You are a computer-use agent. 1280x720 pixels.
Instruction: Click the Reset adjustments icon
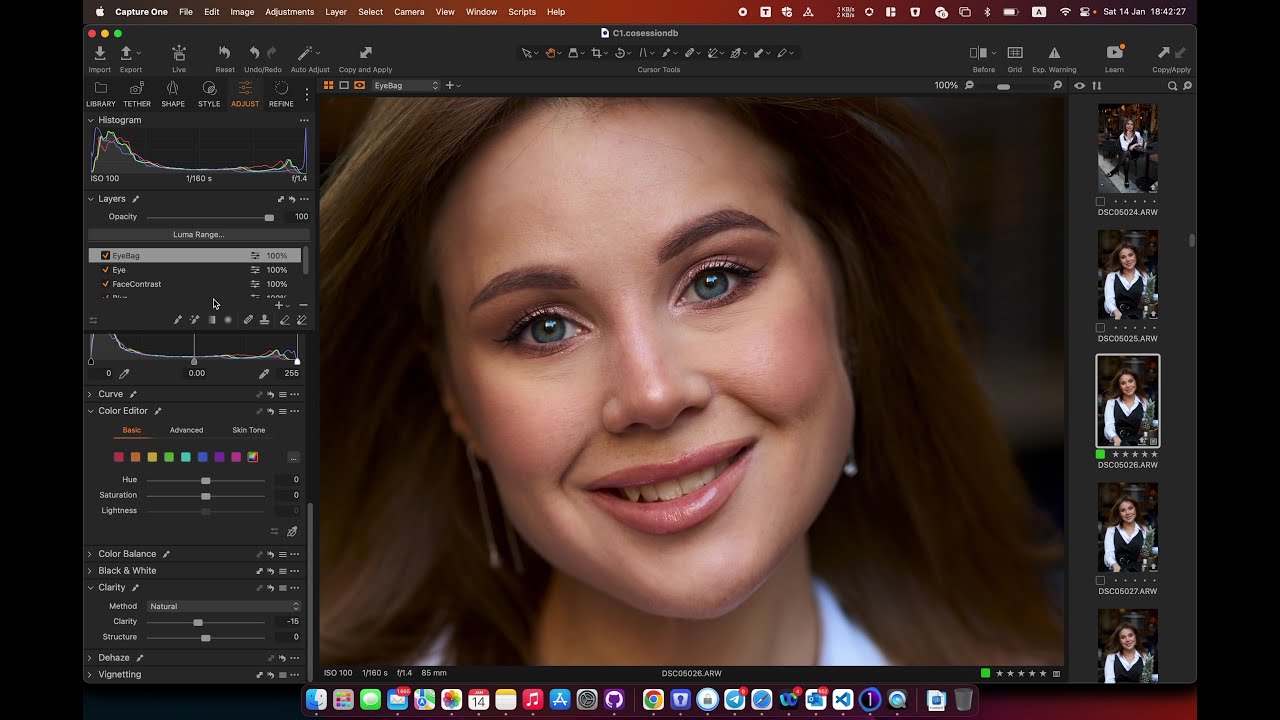pos(224,53)
